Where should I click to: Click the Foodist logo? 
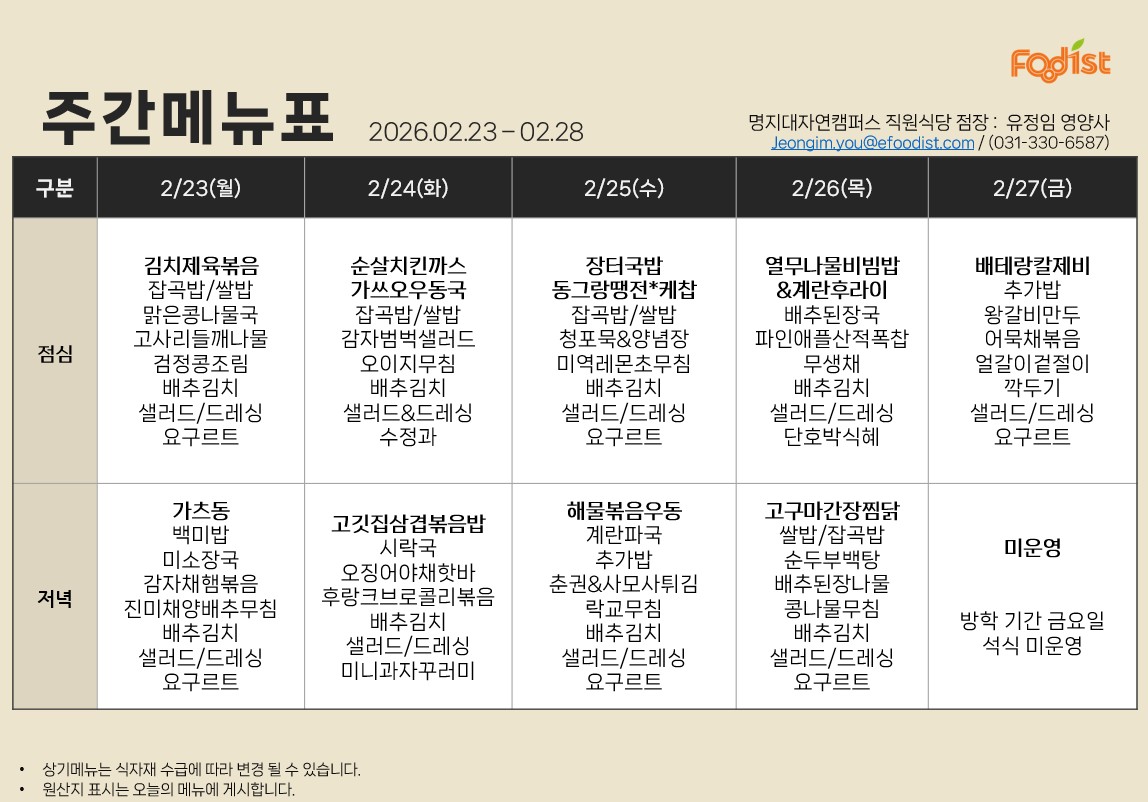pos(1060,62)
